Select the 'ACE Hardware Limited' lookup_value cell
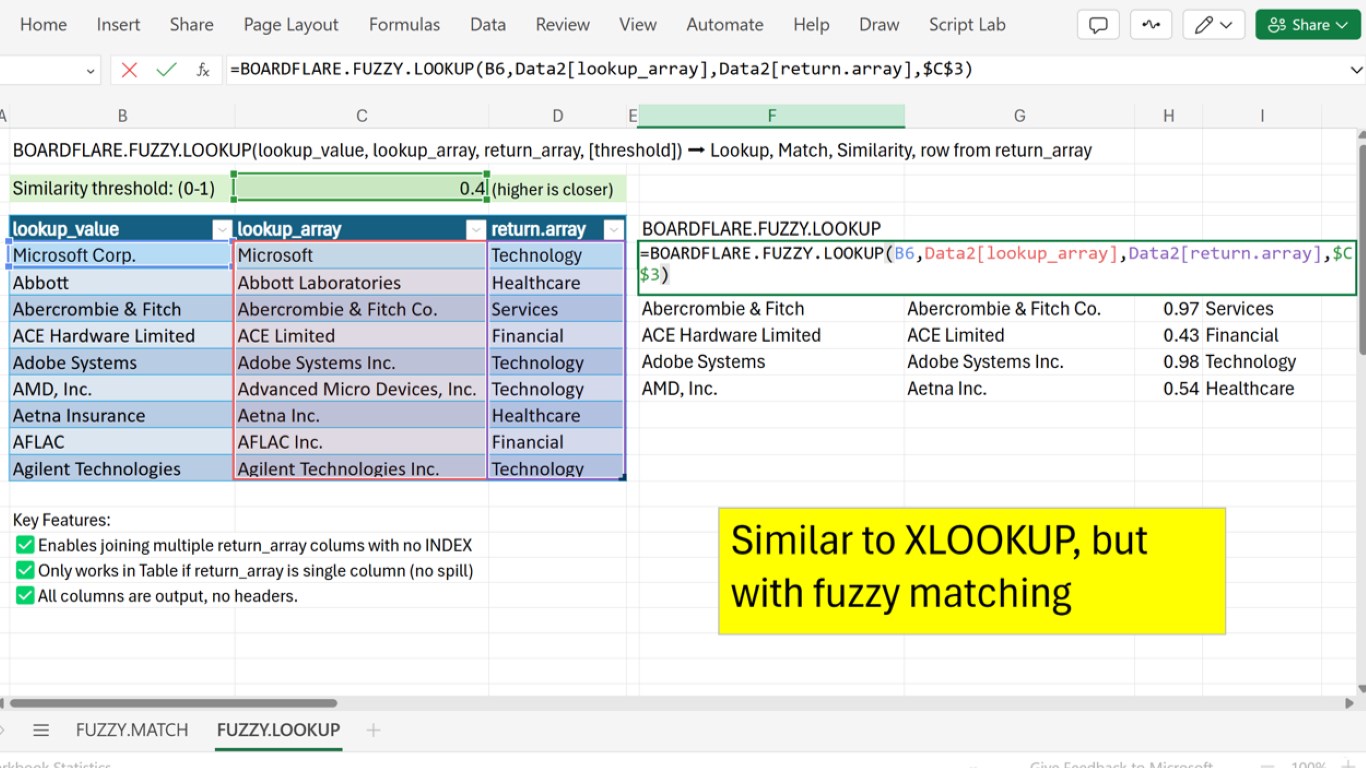 coord(121,336)
